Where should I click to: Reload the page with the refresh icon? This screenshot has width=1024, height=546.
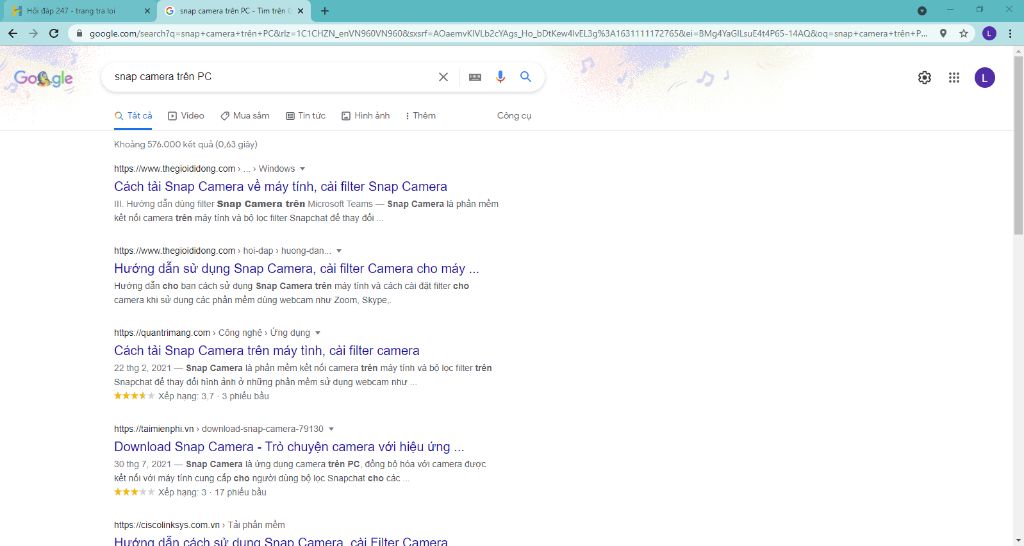54,33
